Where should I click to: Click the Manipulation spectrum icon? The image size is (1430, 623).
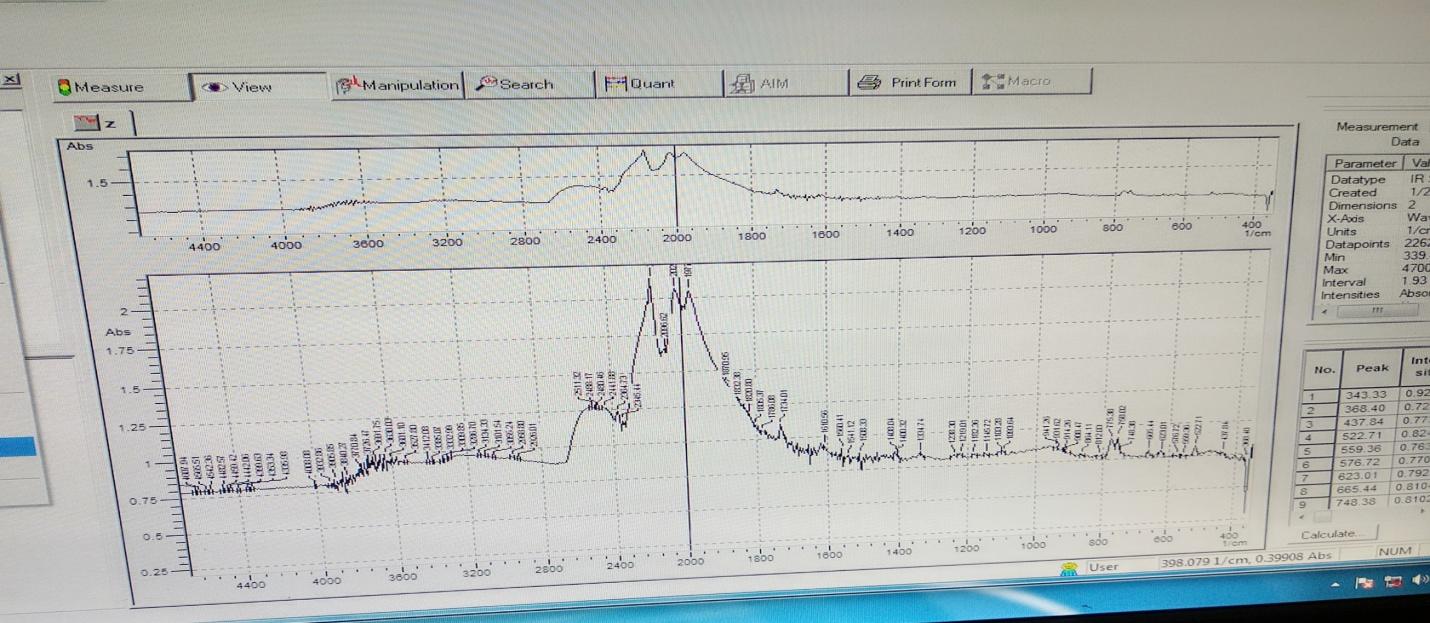coord(348,85)
